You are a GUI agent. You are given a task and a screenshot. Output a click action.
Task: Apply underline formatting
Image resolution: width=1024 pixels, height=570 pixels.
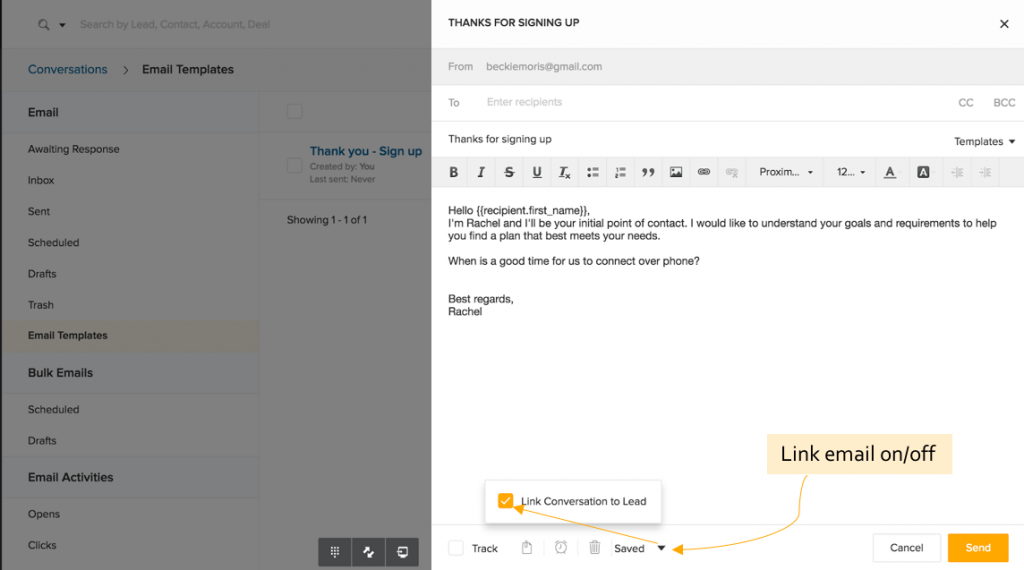(x=537, y=172)
